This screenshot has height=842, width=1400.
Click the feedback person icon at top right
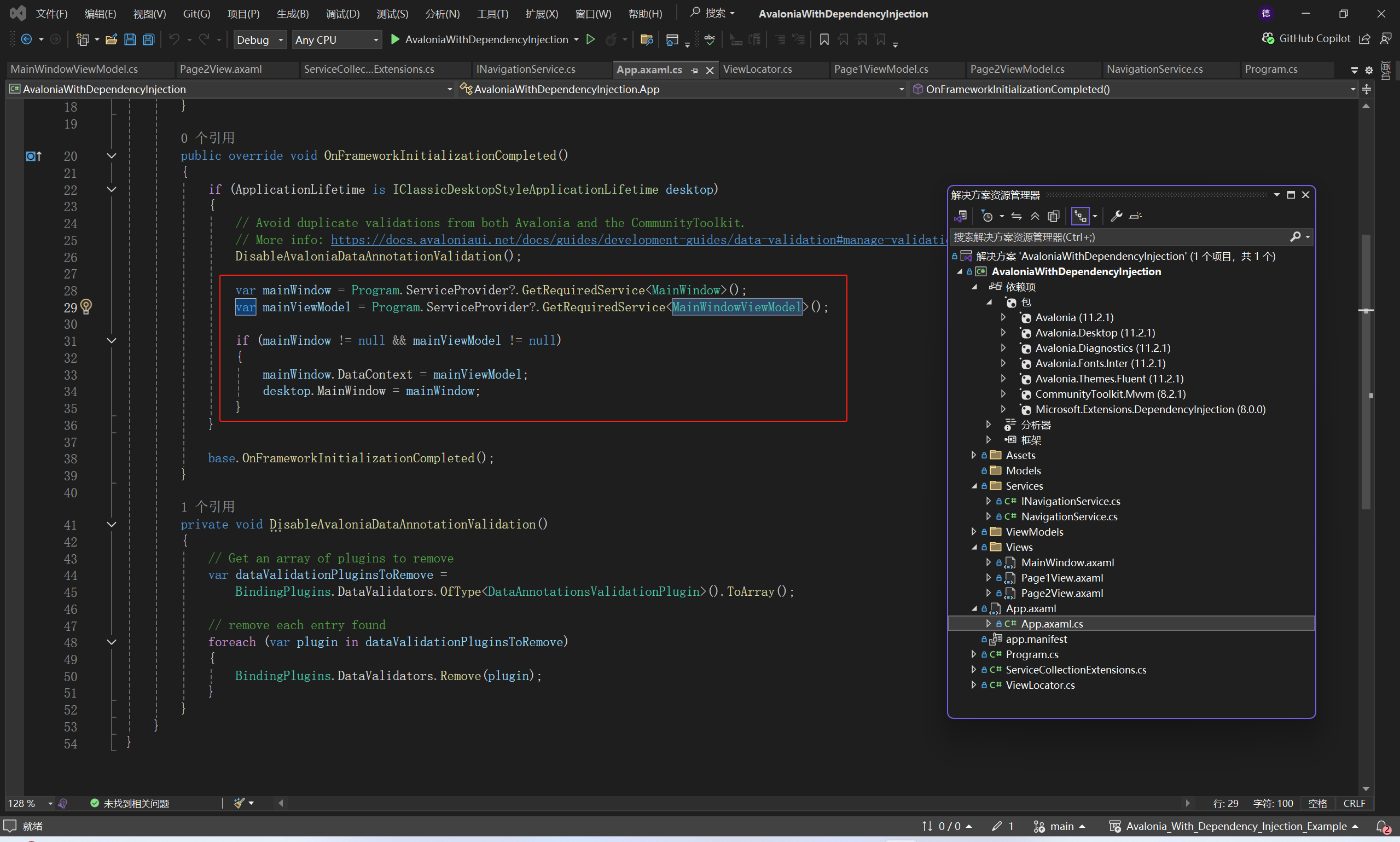(1386, 39)
